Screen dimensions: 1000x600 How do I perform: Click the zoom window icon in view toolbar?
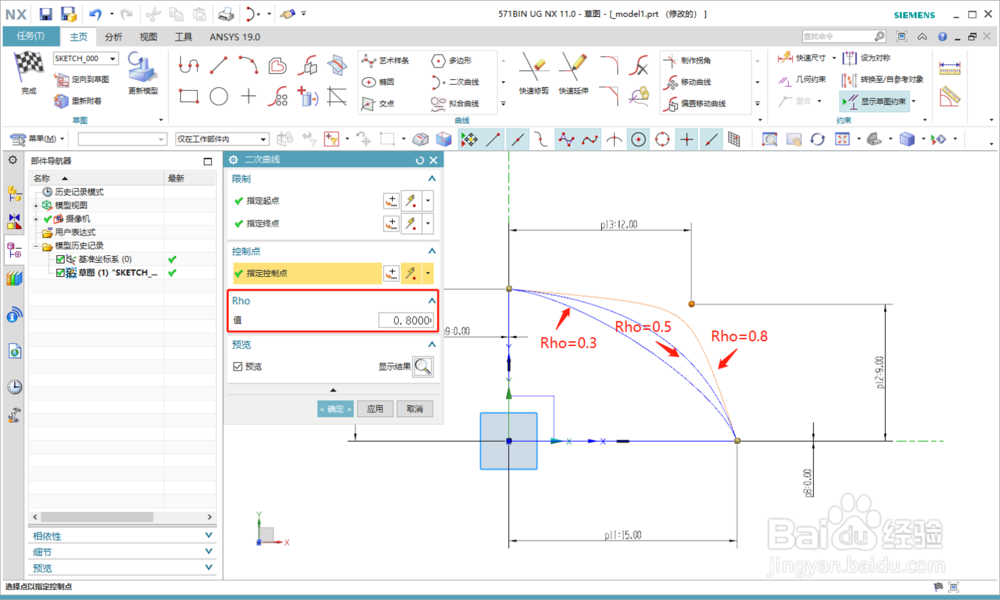[x=770, y=139]
